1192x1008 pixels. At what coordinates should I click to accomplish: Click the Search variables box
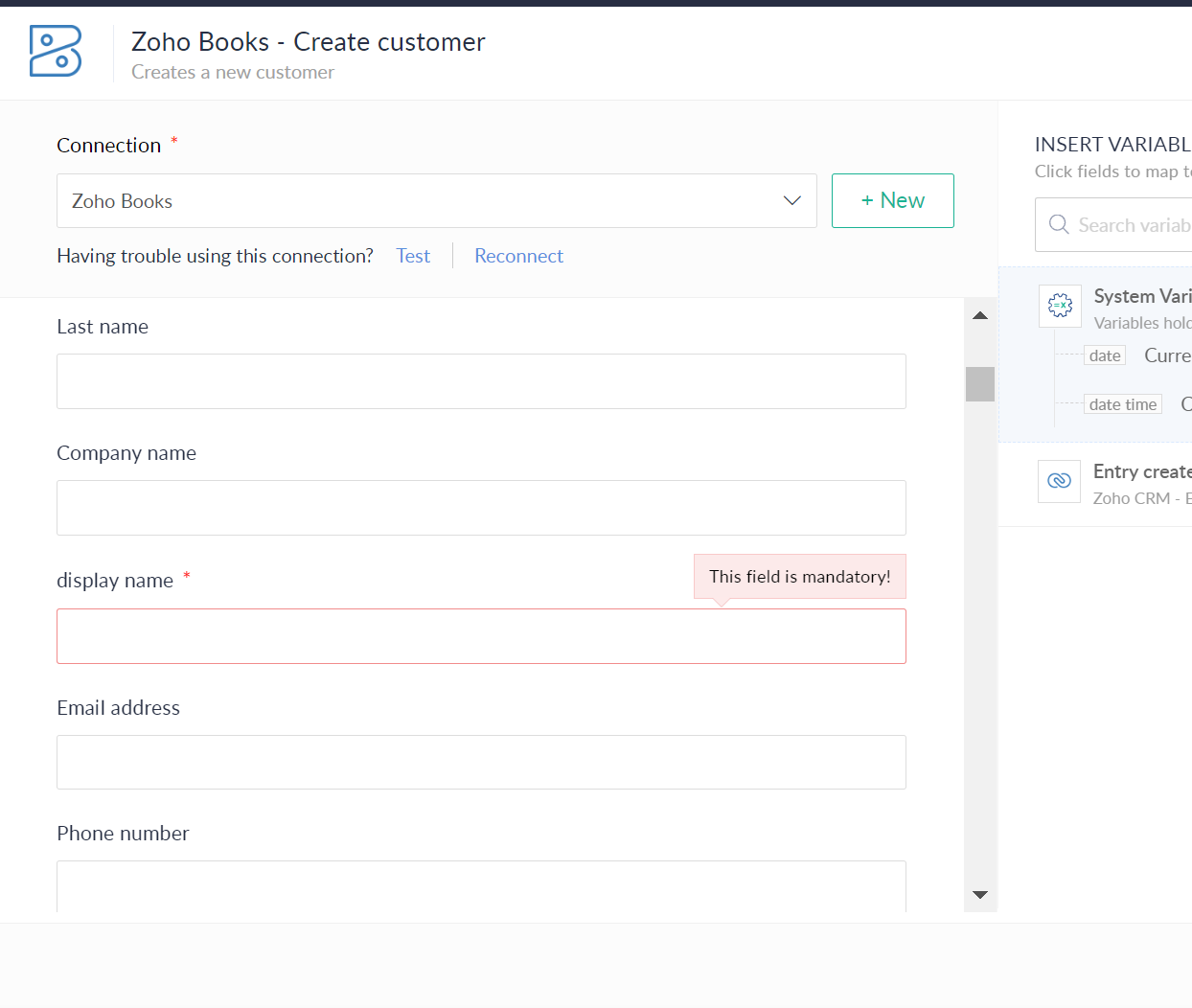[x=1133, y=225]
